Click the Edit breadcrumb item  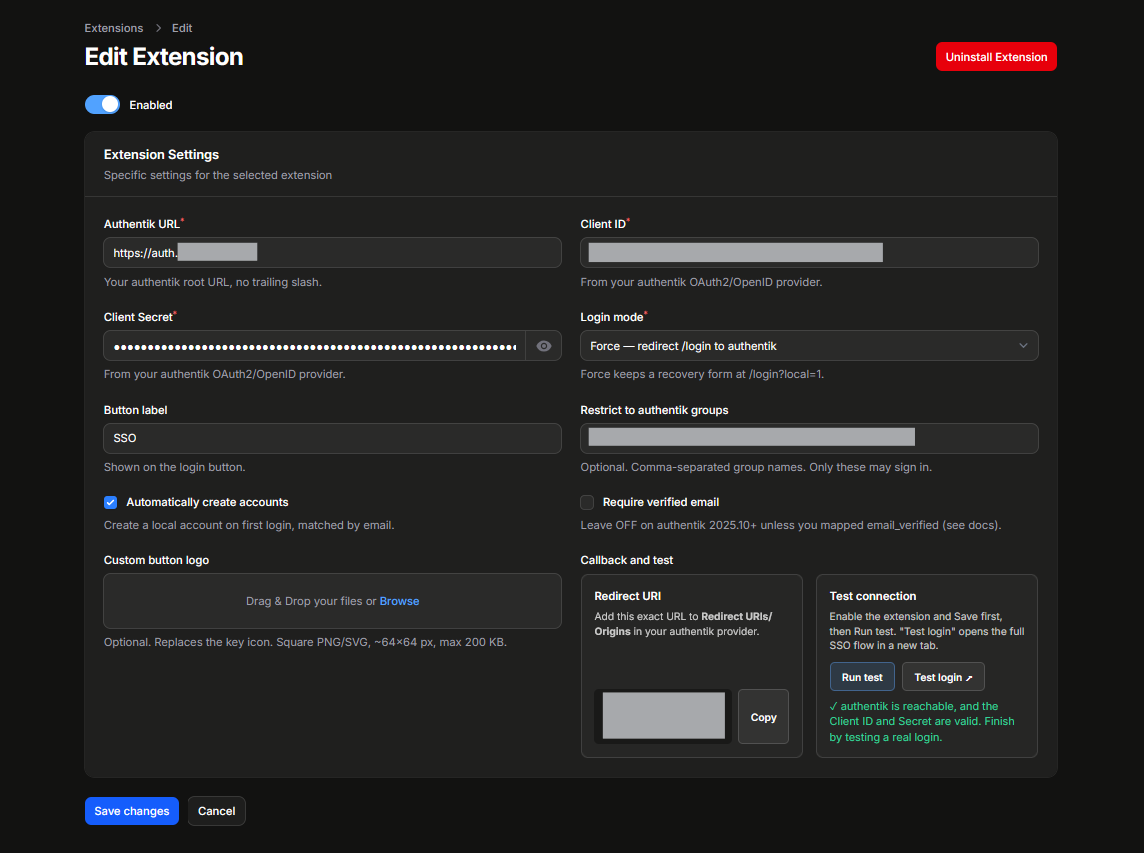(x=182, y=28)
